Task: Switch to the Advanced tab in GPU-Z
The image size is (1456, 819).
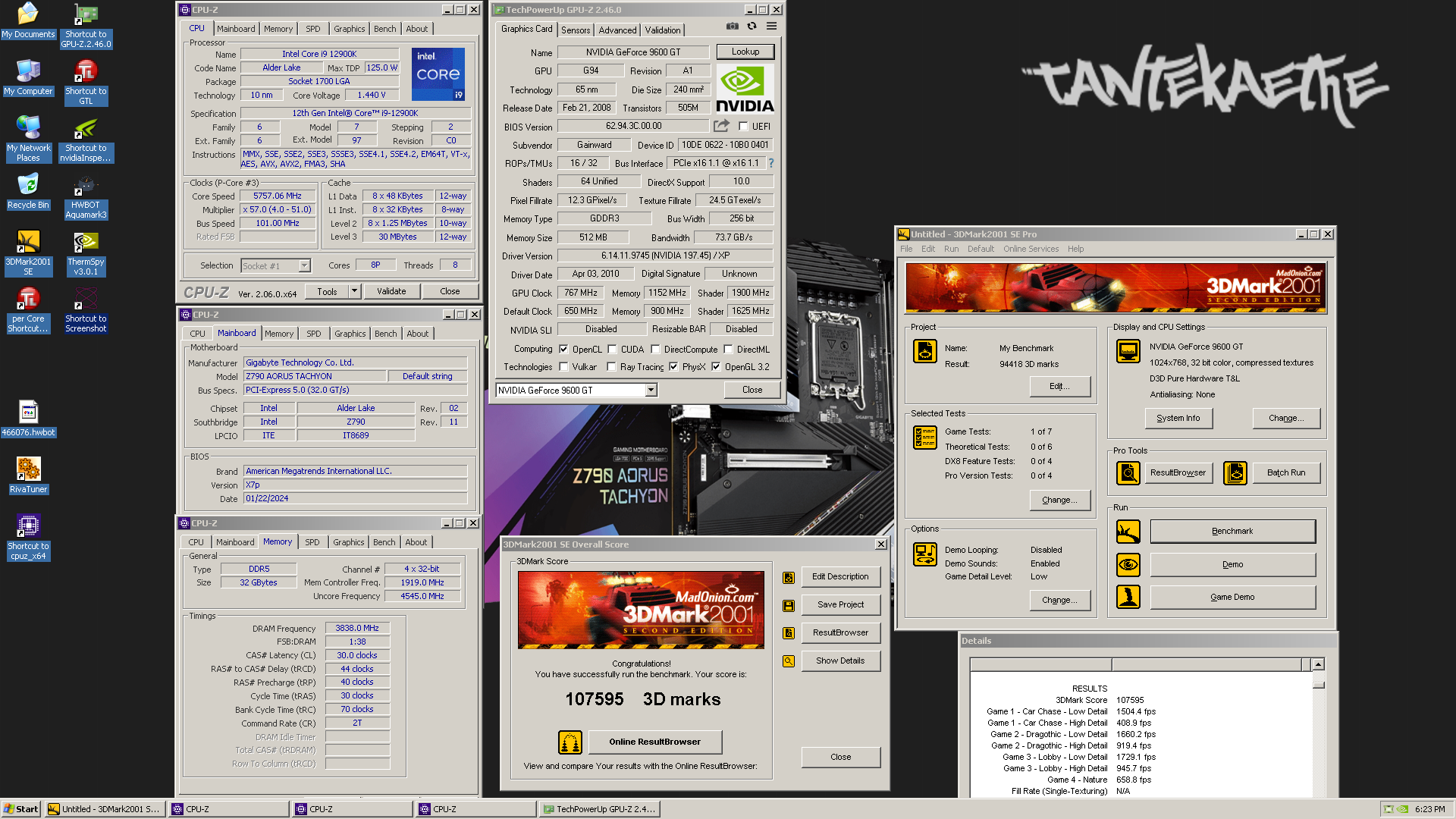Action: point(617,30)
